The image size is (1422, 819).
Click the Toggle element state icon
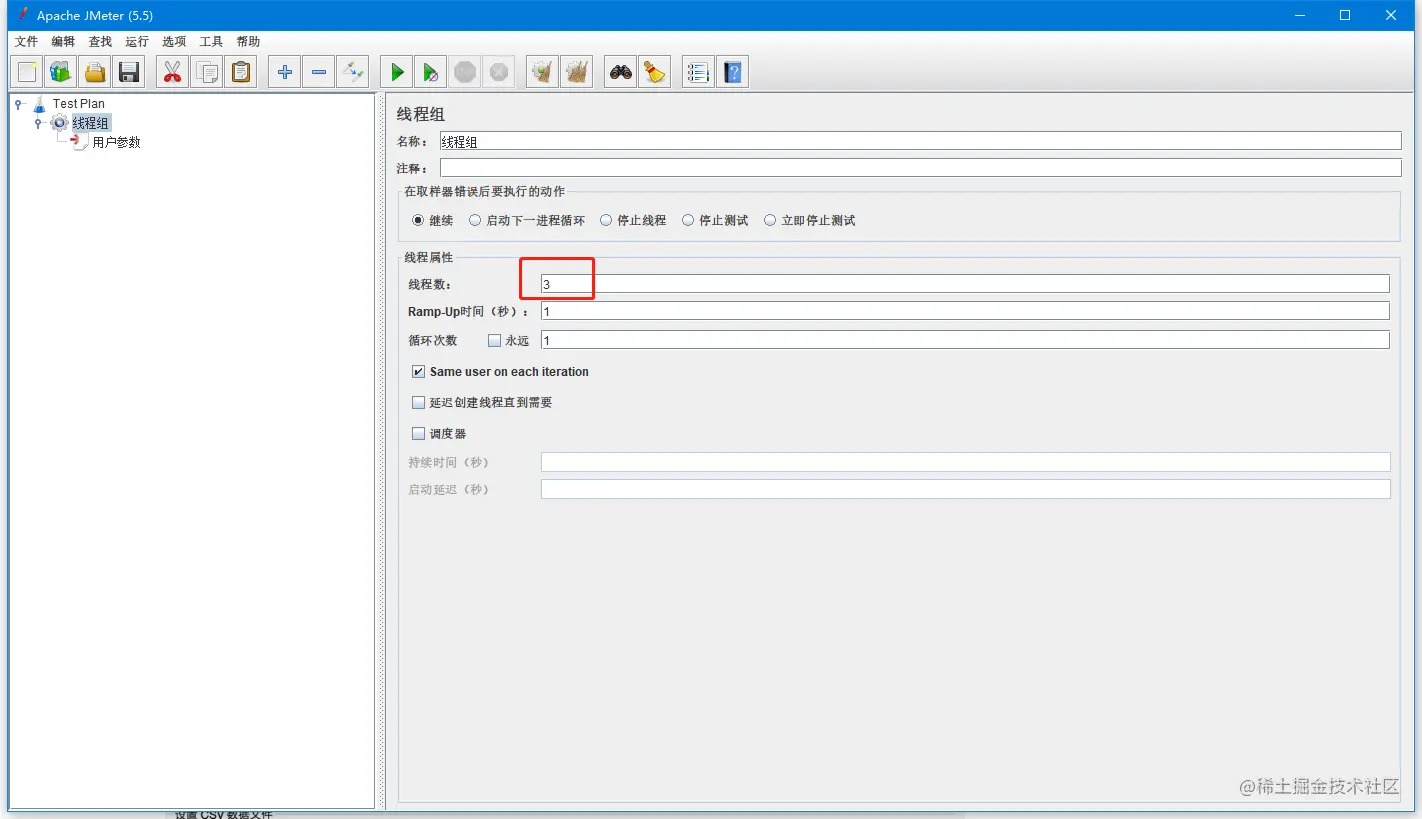[352, 72]
